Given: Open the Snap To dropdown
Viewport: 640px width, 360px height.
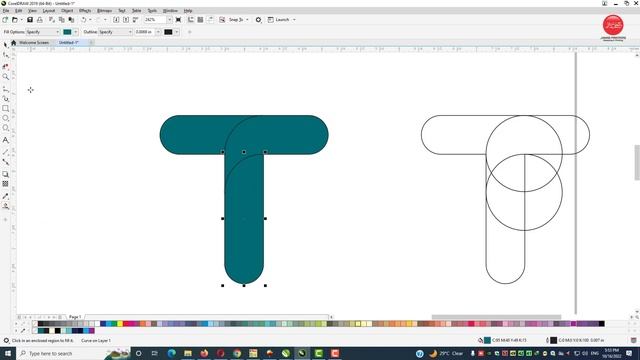Looking at the screenshot, I should [238, 20].
